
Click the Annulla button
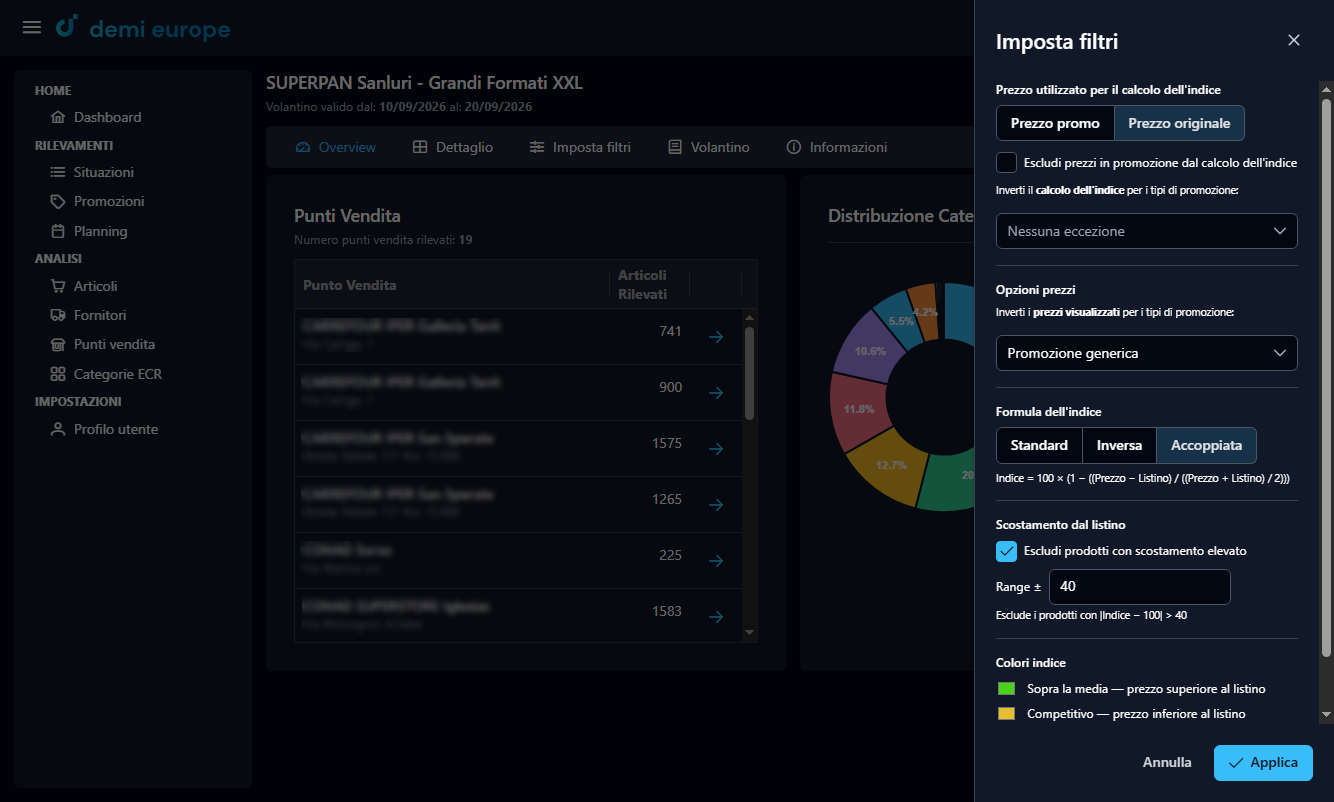pyautogui.click(x=1167, y=762)
